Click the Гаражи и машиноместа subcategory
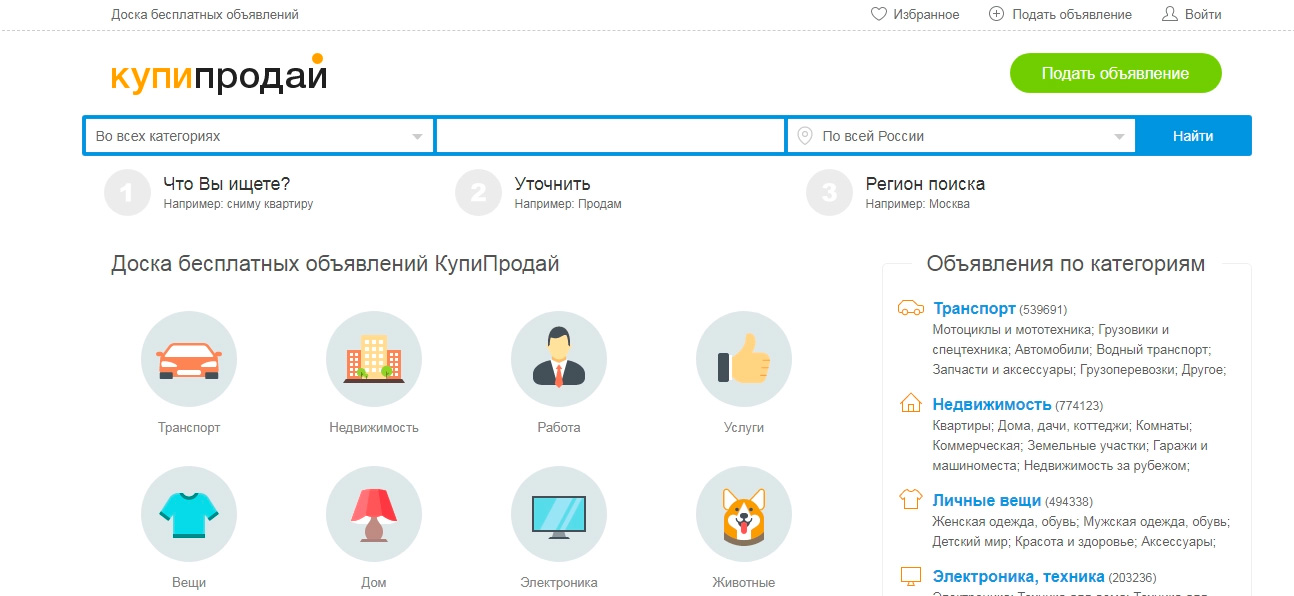 (1070, 455)
